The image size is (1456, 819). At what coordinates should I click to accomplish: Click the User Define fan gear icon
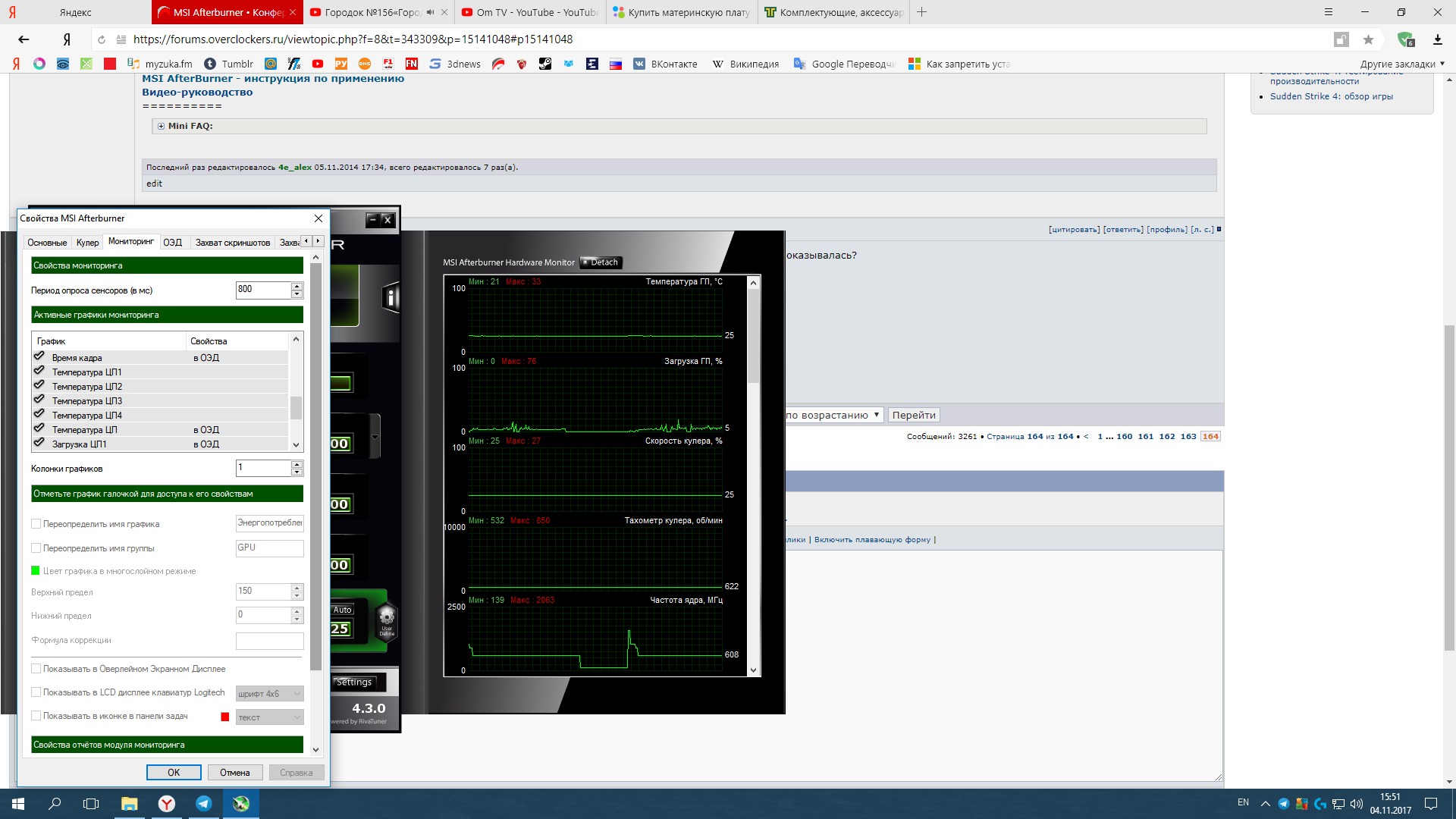click(x=387, y=618)
